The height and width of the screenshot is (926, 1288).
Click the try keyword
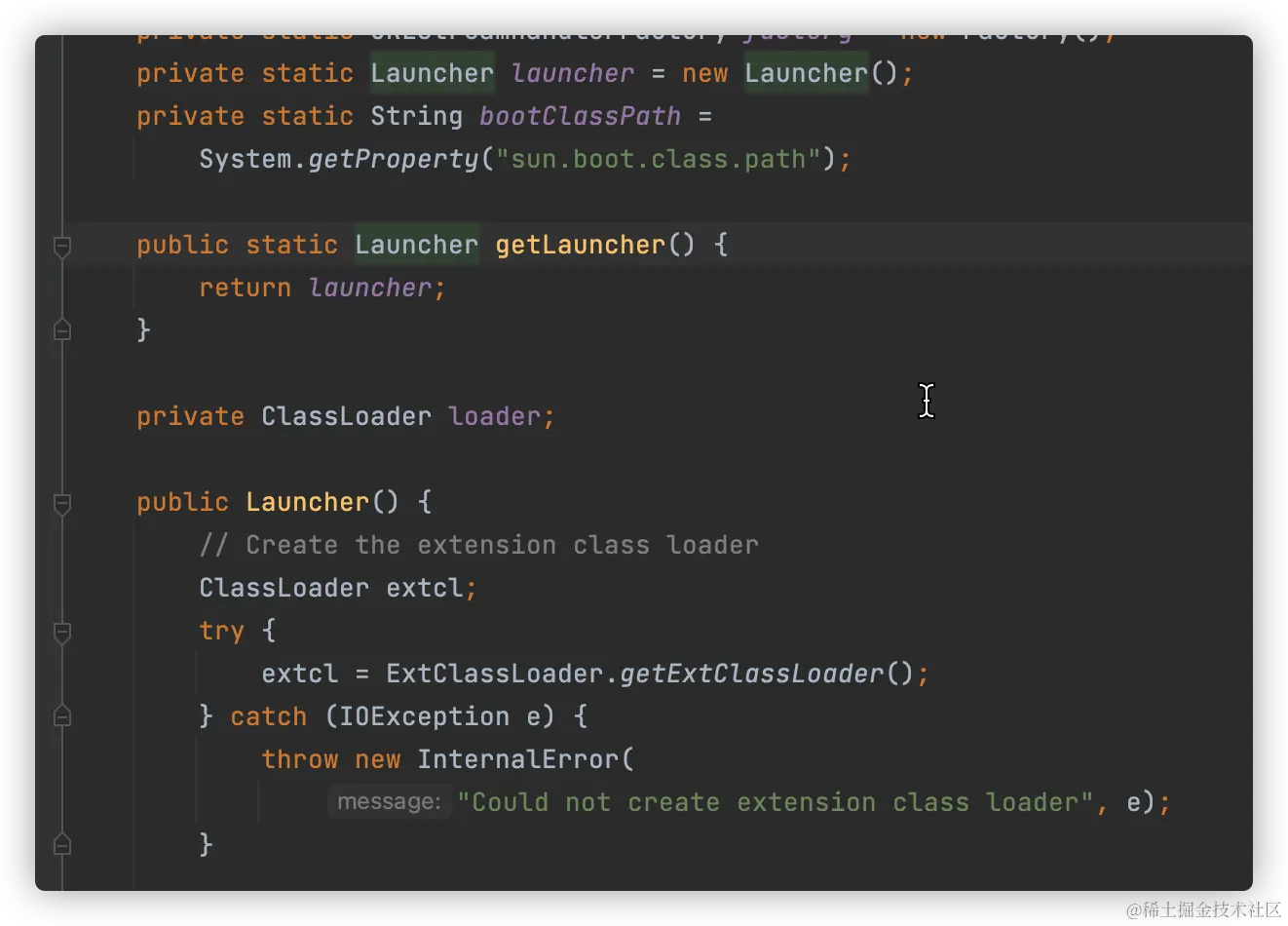[x=221, y=631]
